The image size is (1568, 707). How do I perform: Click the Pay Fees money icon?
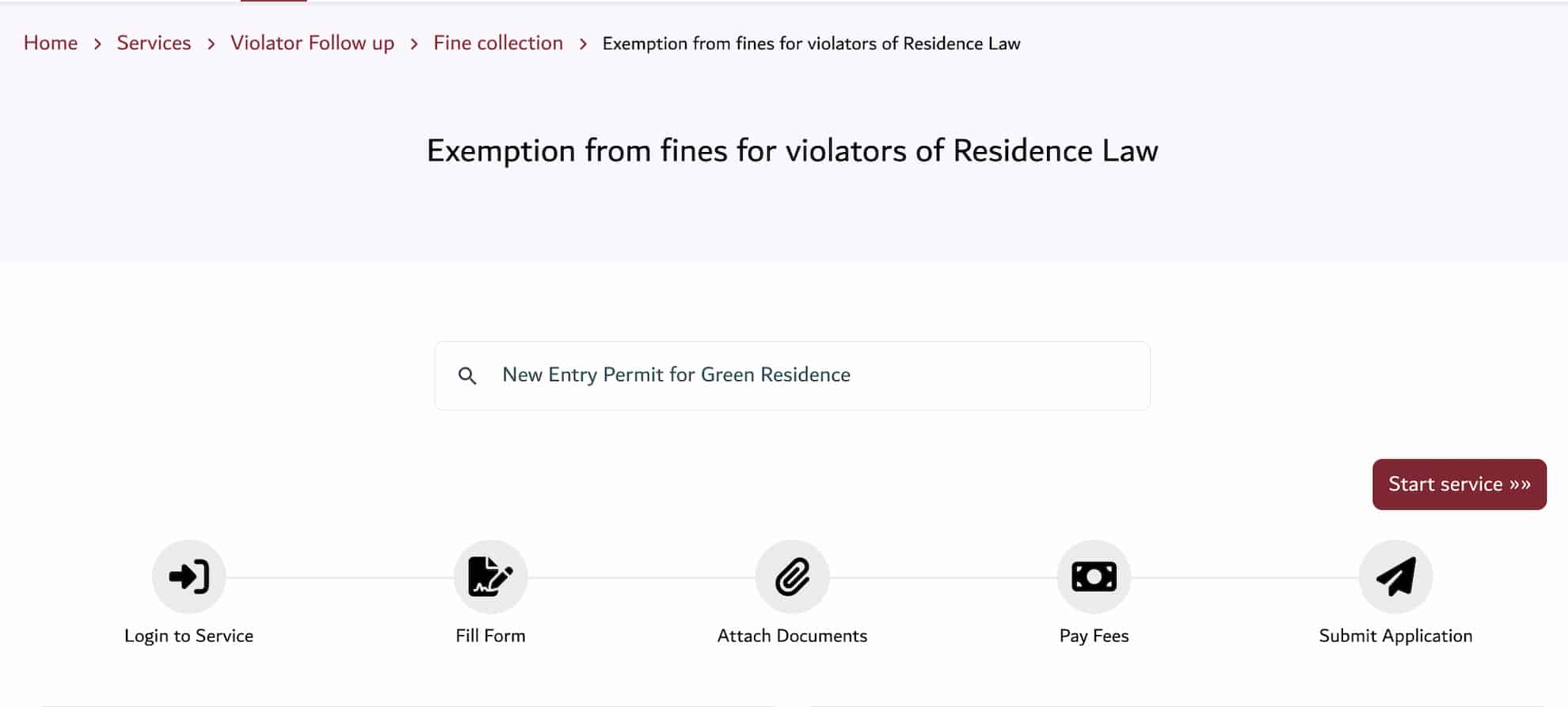pyautogui.click(x=1094, y=576)
